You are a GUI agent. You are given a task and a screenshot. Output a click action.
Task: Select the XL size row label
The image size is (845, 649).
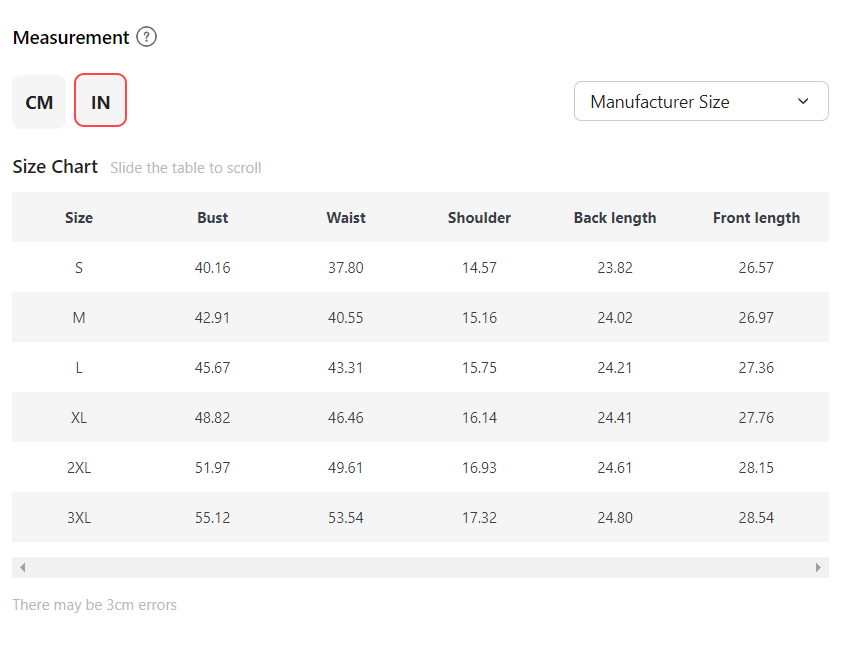point(79,418)
